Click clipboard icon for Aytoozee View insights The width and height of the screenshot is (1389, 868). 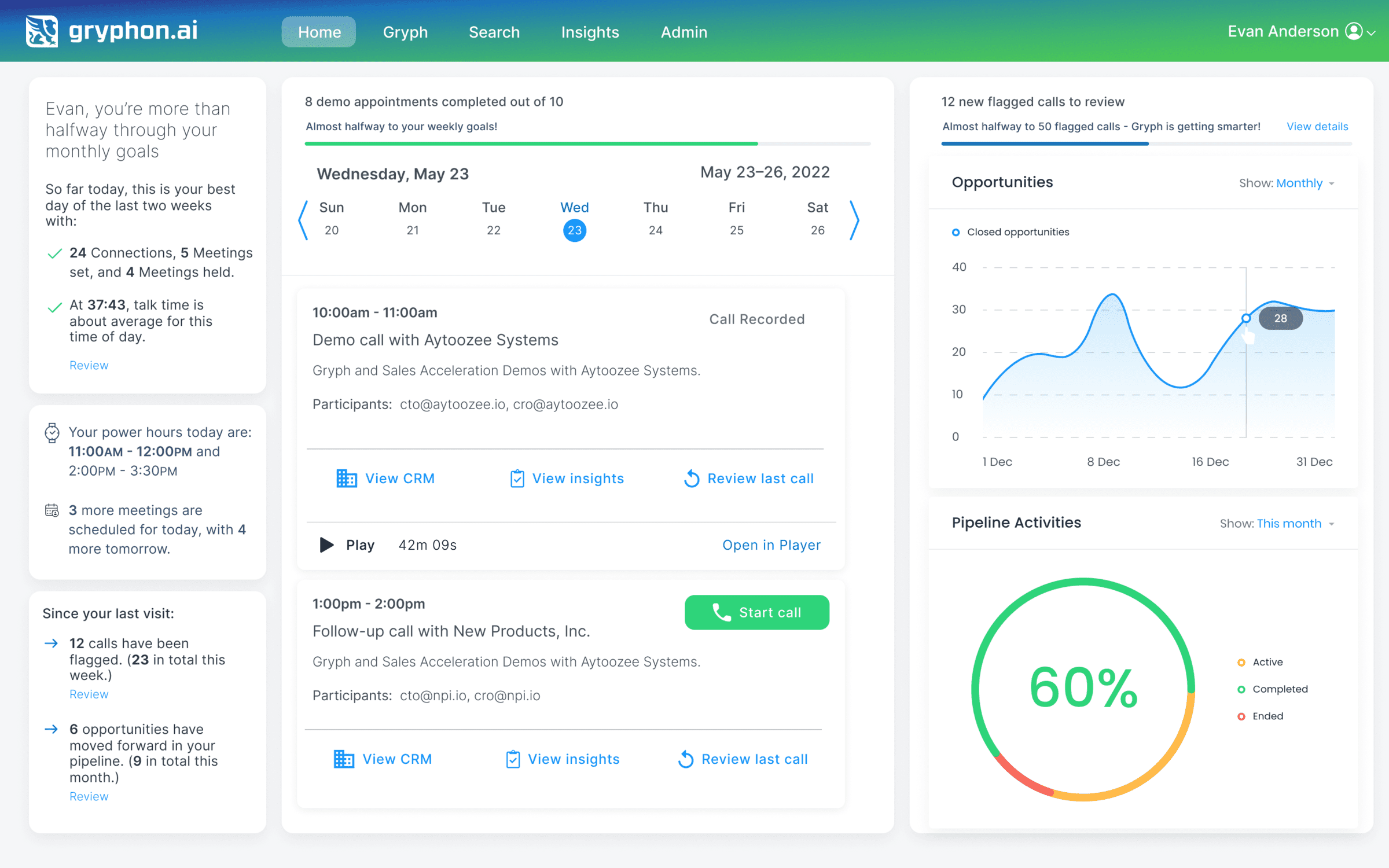tap(517, 479)
